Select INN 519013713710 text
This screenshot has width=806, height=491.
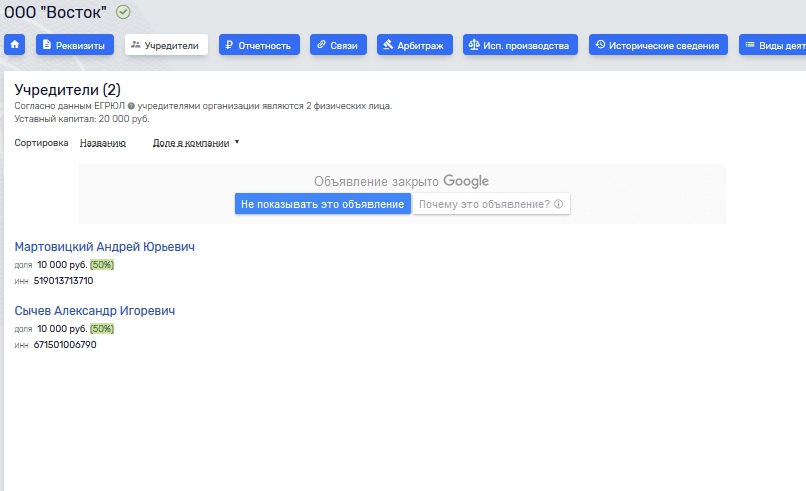[63, 281]
